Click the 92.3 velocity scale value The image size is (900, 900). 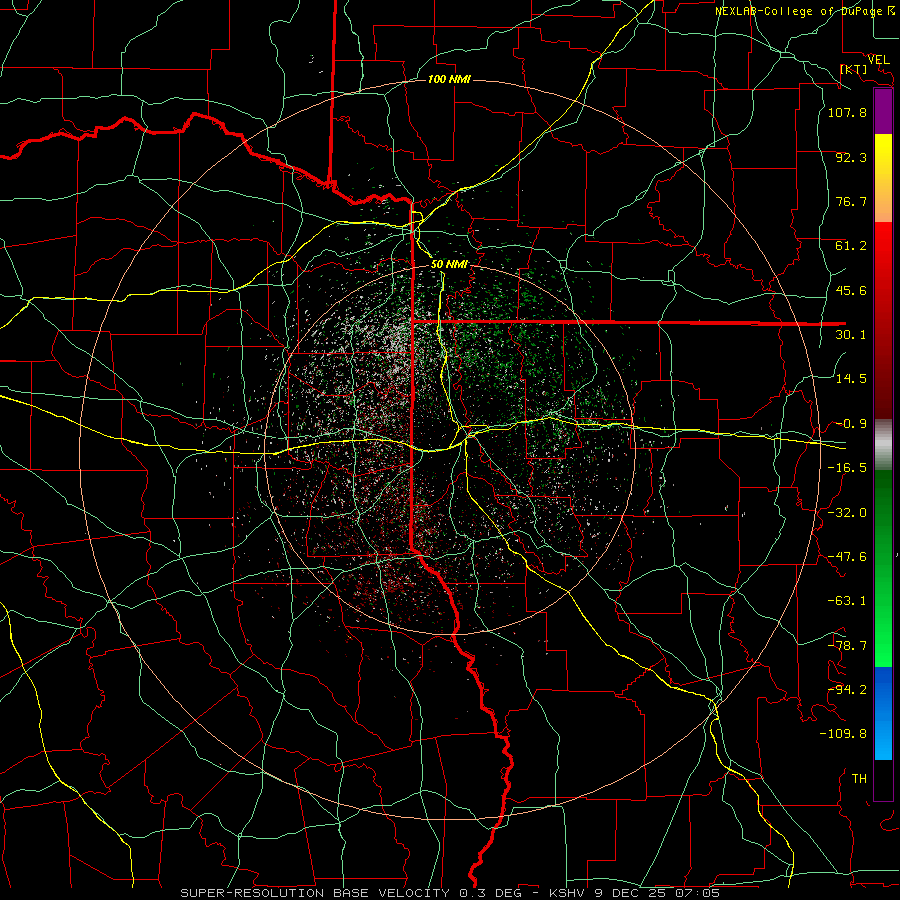pyautogui.click(x=851, y=157)
